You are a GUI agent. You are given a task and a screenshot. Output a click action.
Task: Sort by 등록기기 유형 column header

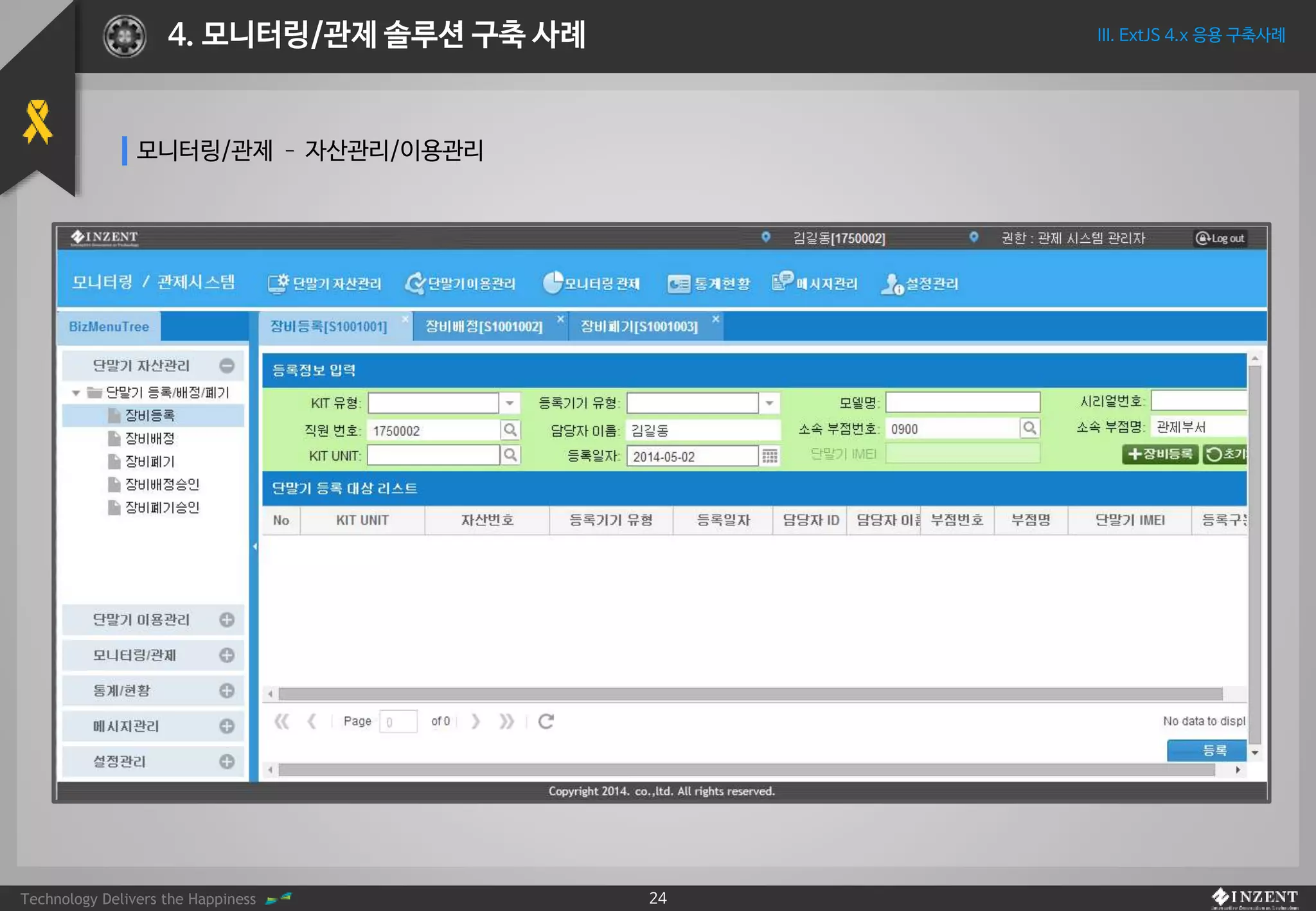coord(611,520)
